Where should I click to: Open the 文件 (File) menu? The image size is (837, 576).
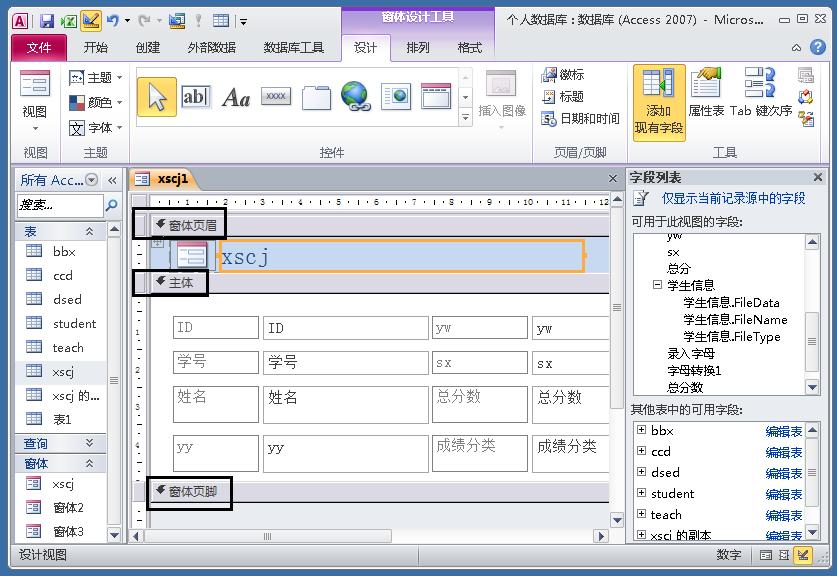point(39,47)
